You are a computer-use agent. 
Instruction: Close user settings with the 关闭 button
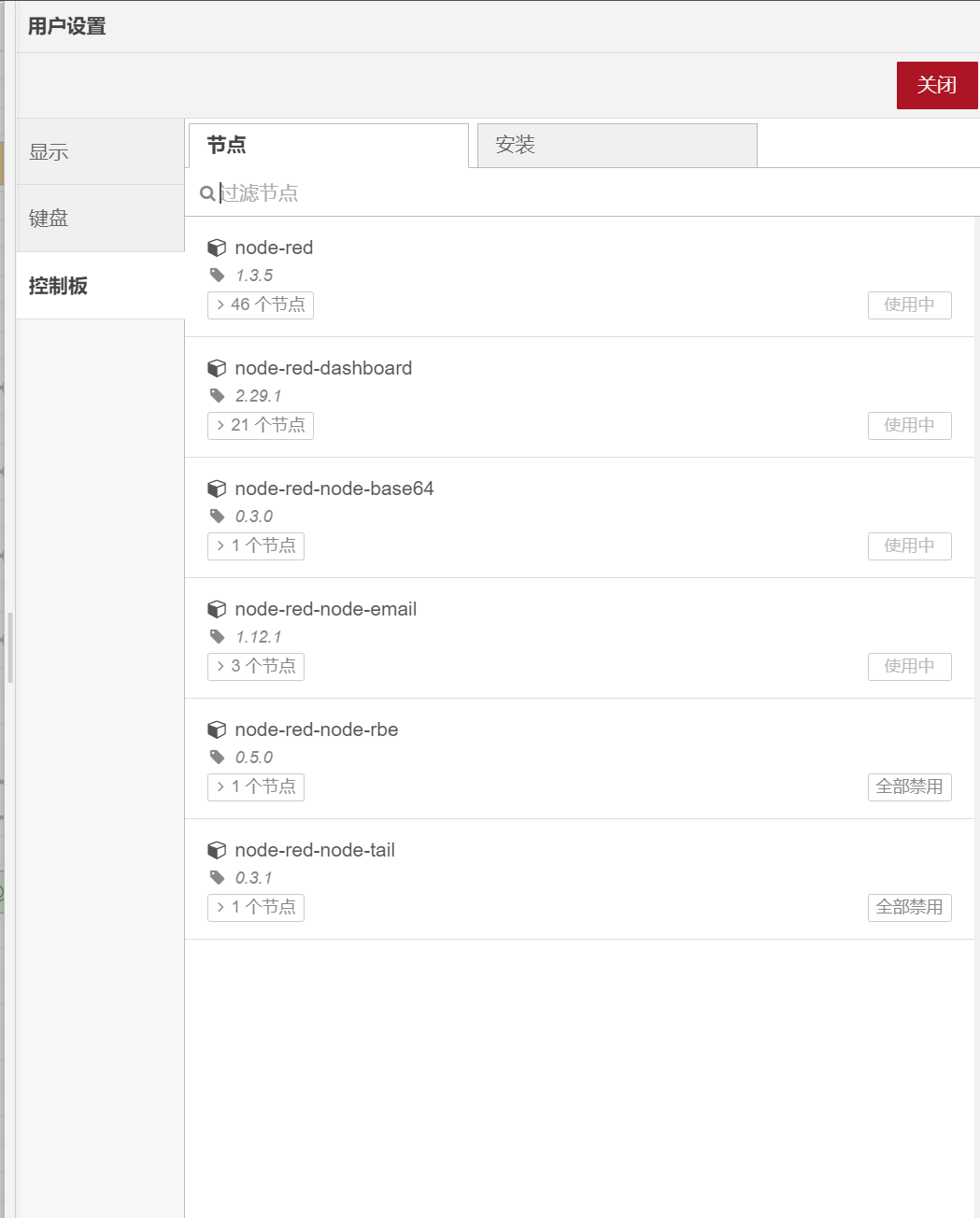click(x=936, y=85)
